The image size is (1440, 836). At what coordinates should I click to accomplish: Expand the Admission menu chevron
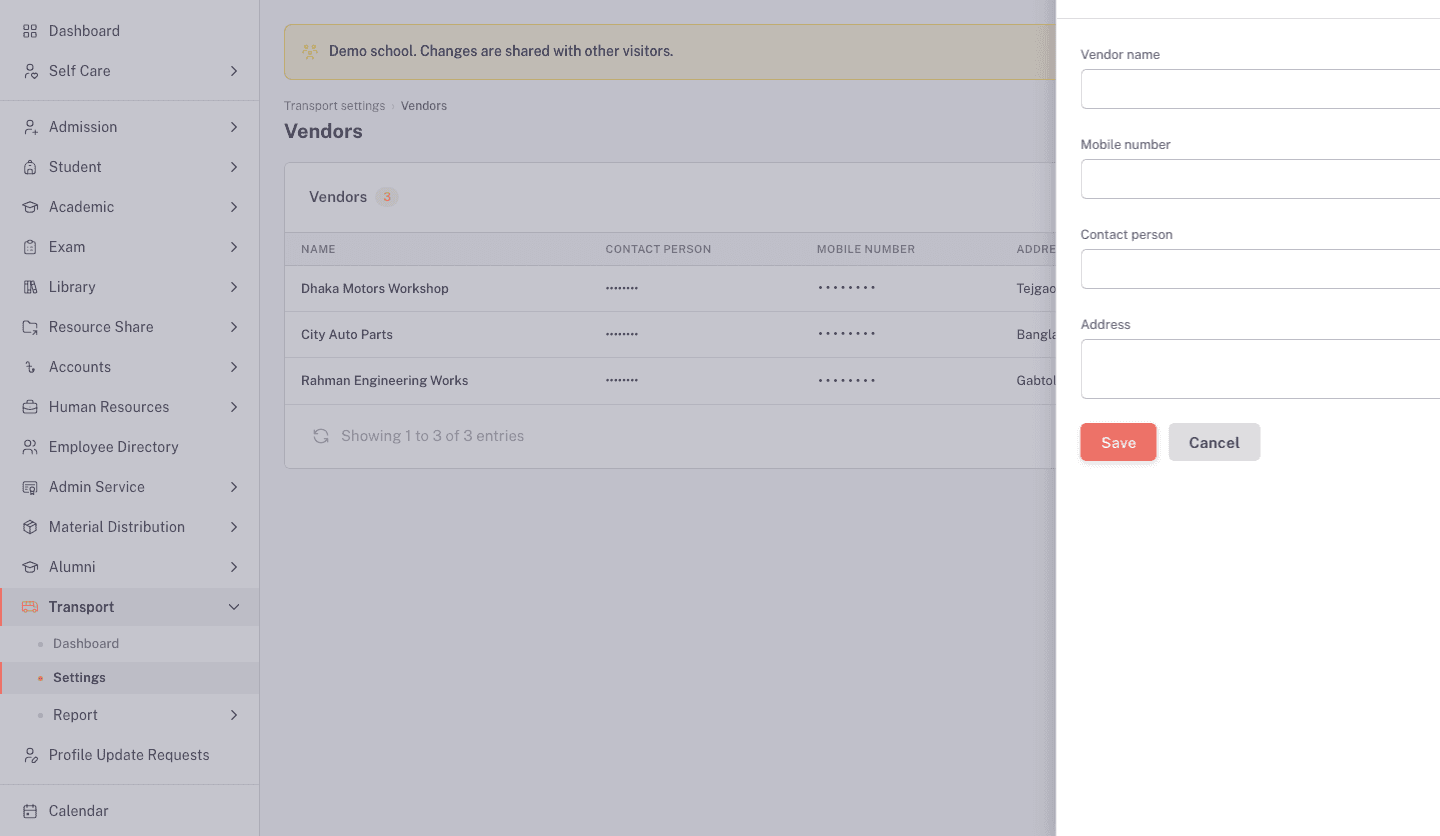pos(234,127)
